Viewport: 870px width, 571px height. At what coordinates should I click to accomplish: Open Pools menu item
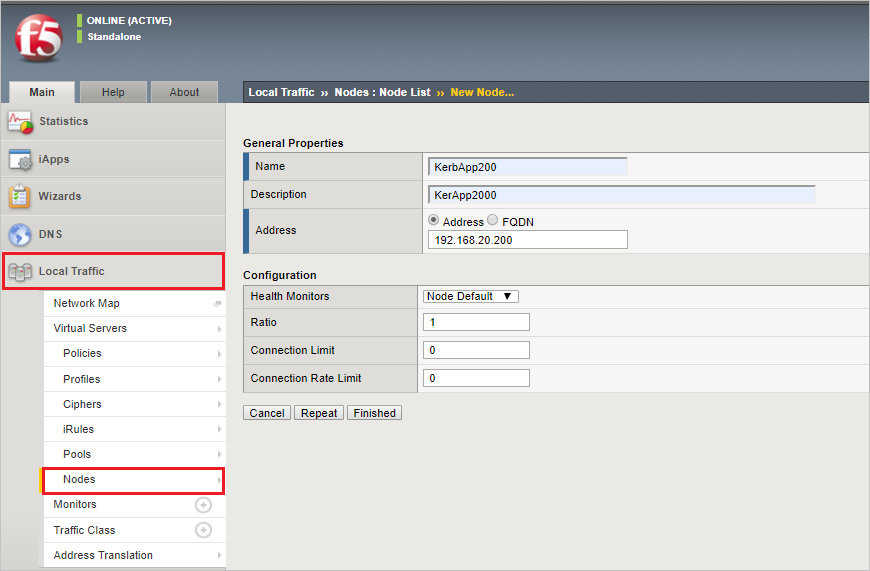click(x=135, y=454)
